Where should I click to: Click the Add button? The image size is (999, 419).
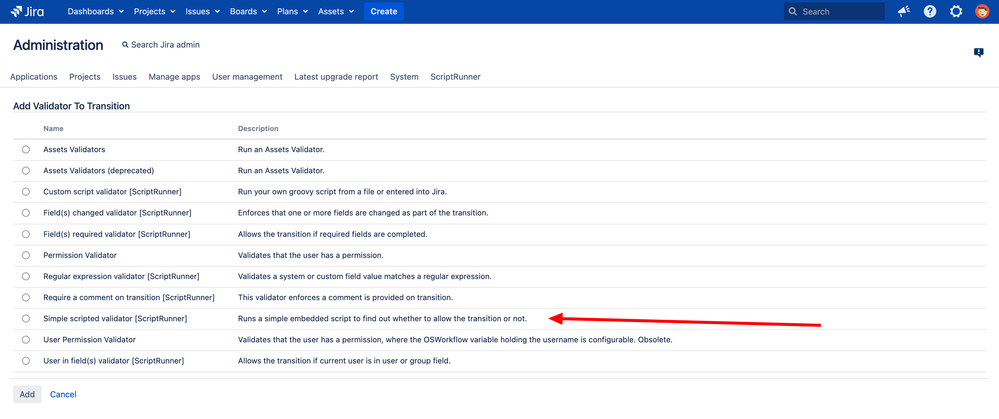tap(27, 394)
